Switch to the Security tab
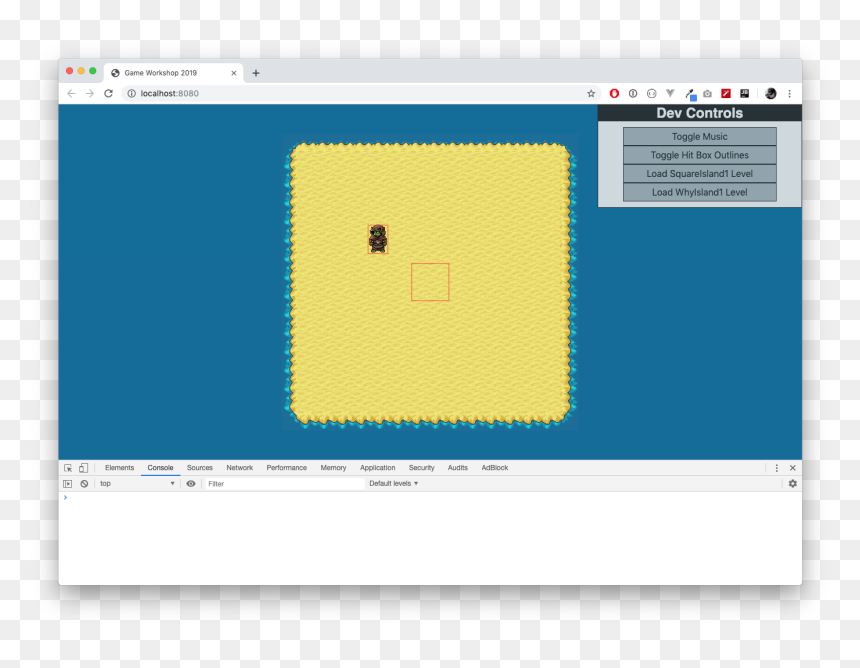This screenshot has width=860, height=668. click(421, 468)
